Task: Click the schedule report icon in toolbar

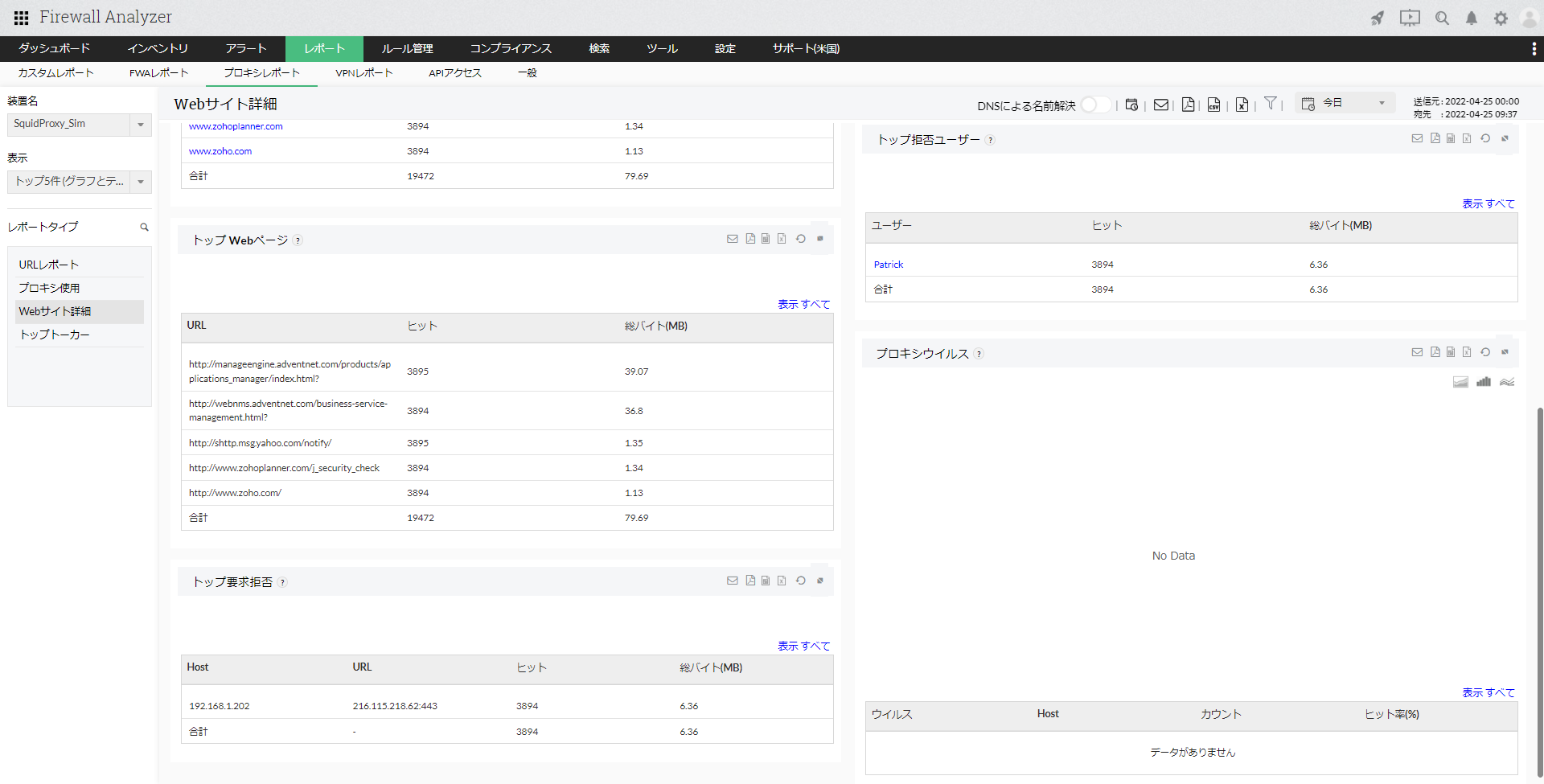Action: pos(1131,105)
